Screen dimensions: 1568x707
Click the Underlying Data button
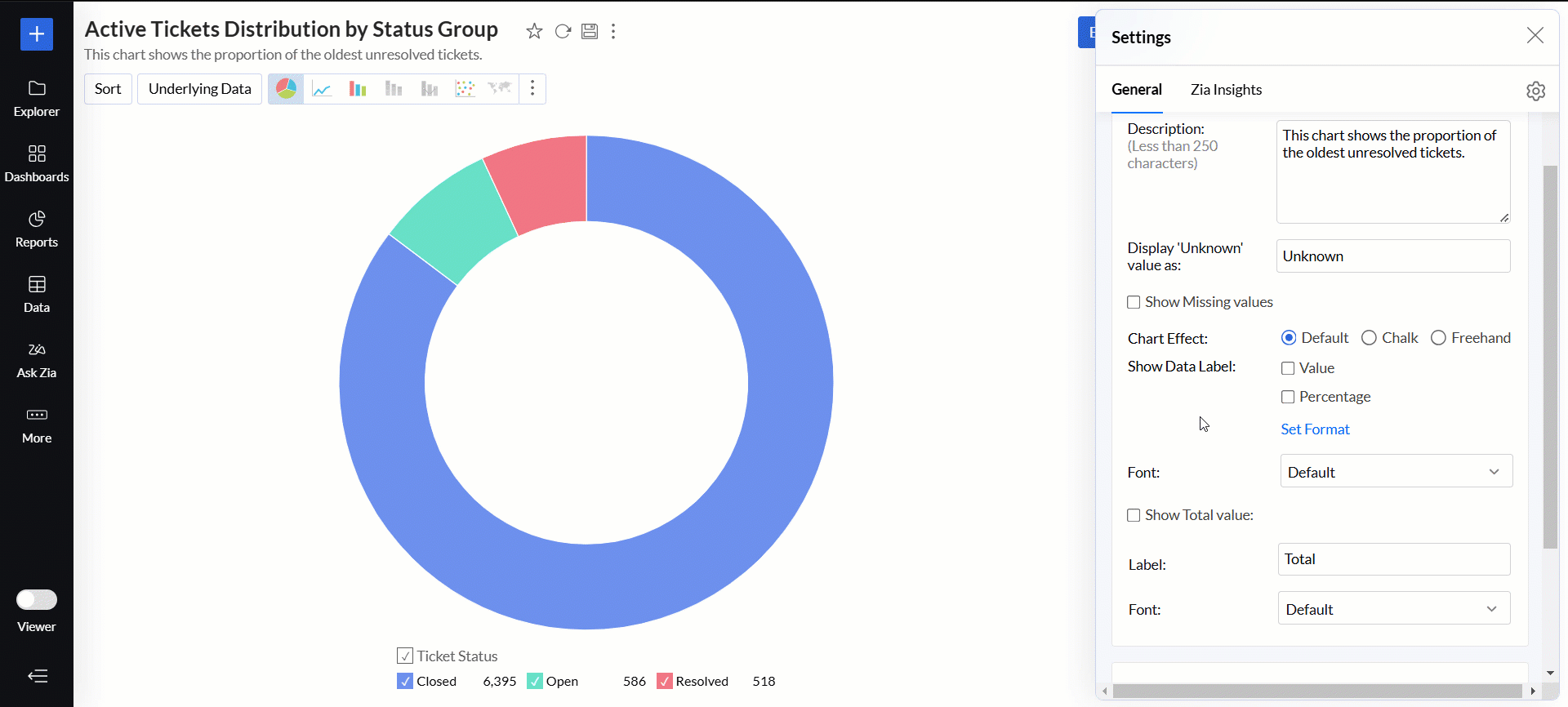click(x=199, y=89)
